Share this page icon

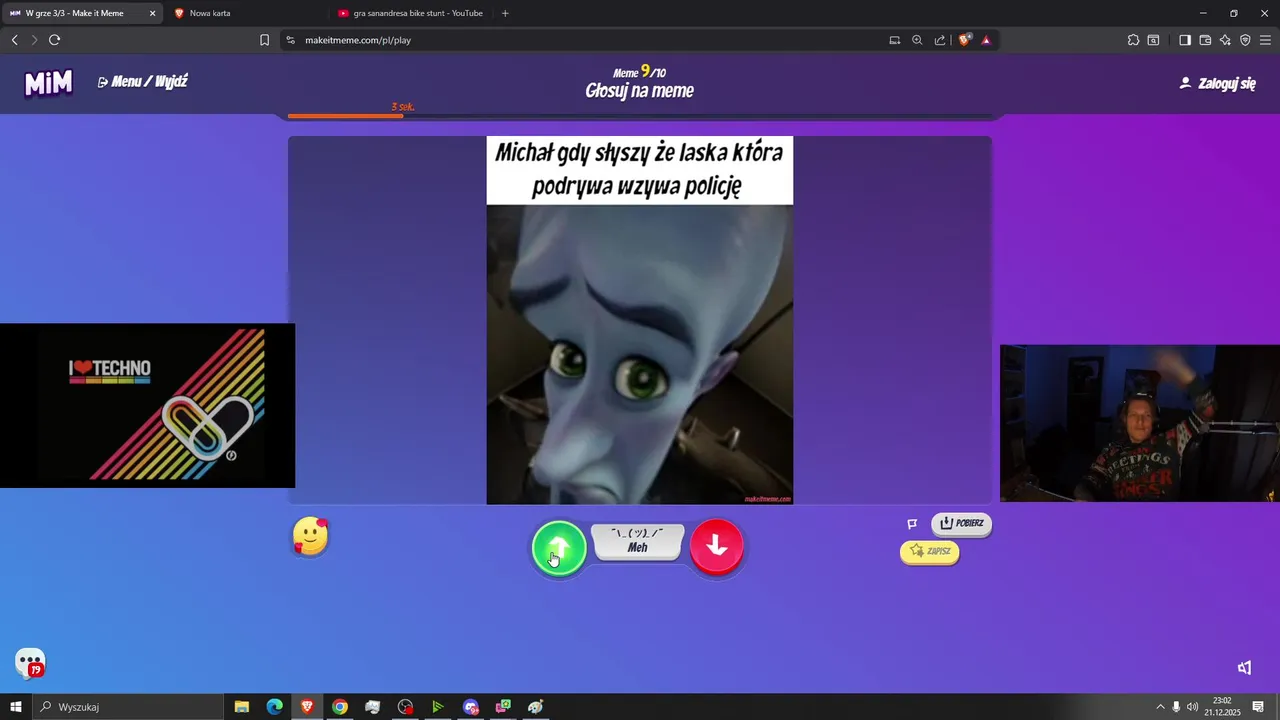pyautogui.click(x=940, y=40)
